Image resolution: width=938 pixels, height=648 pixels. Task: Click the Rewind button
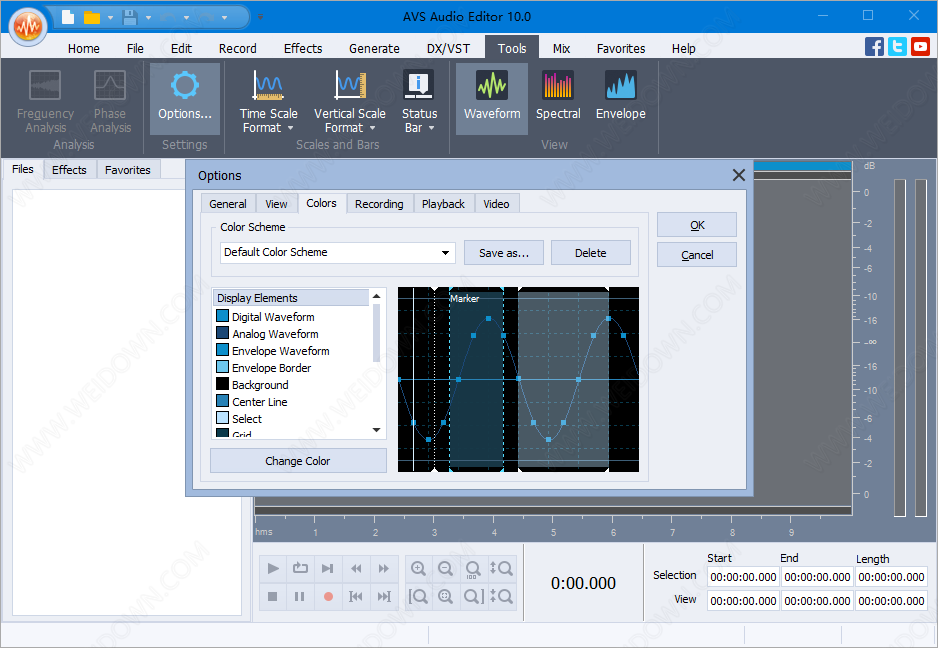tap(356, 568)
